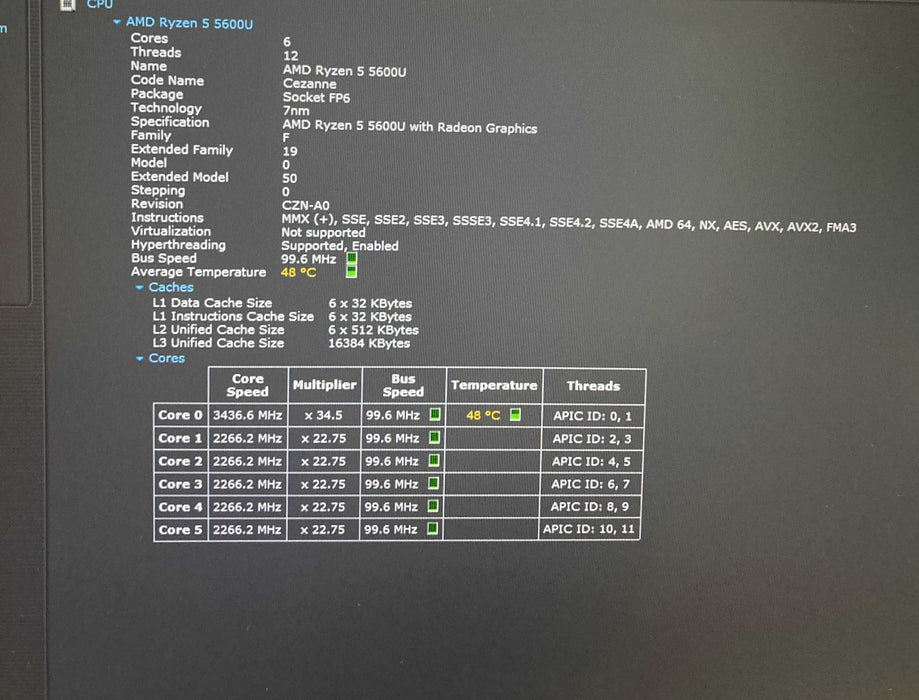Click the green graph icon beside Average Temperature
Screen dimensions: 919x700
click(x=351, y=272)
